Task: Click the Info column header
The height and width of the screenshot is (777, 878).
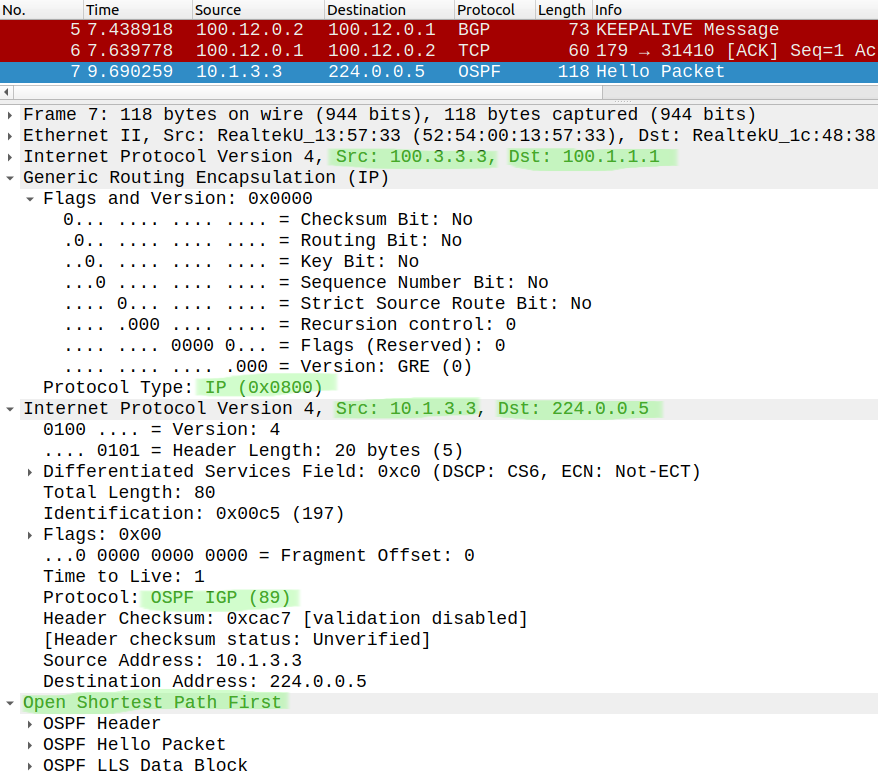Action: (x=735, y=10)
